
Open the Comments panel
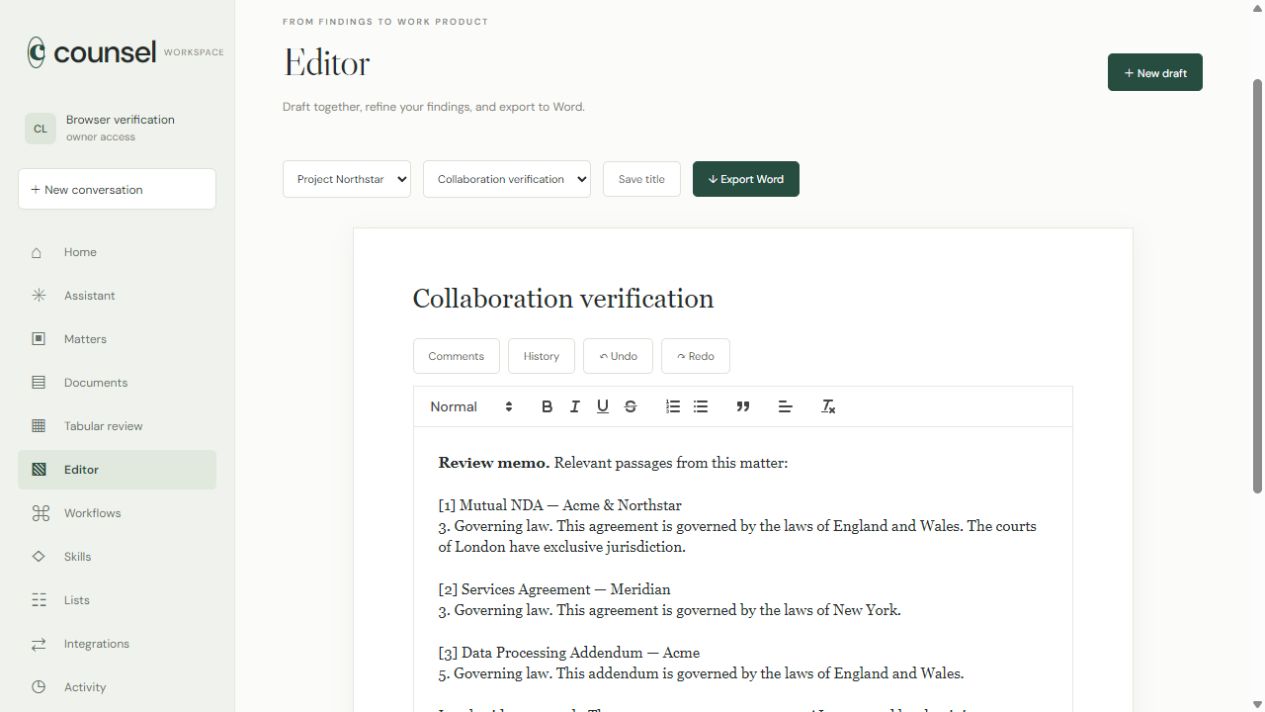pos(456,356)
